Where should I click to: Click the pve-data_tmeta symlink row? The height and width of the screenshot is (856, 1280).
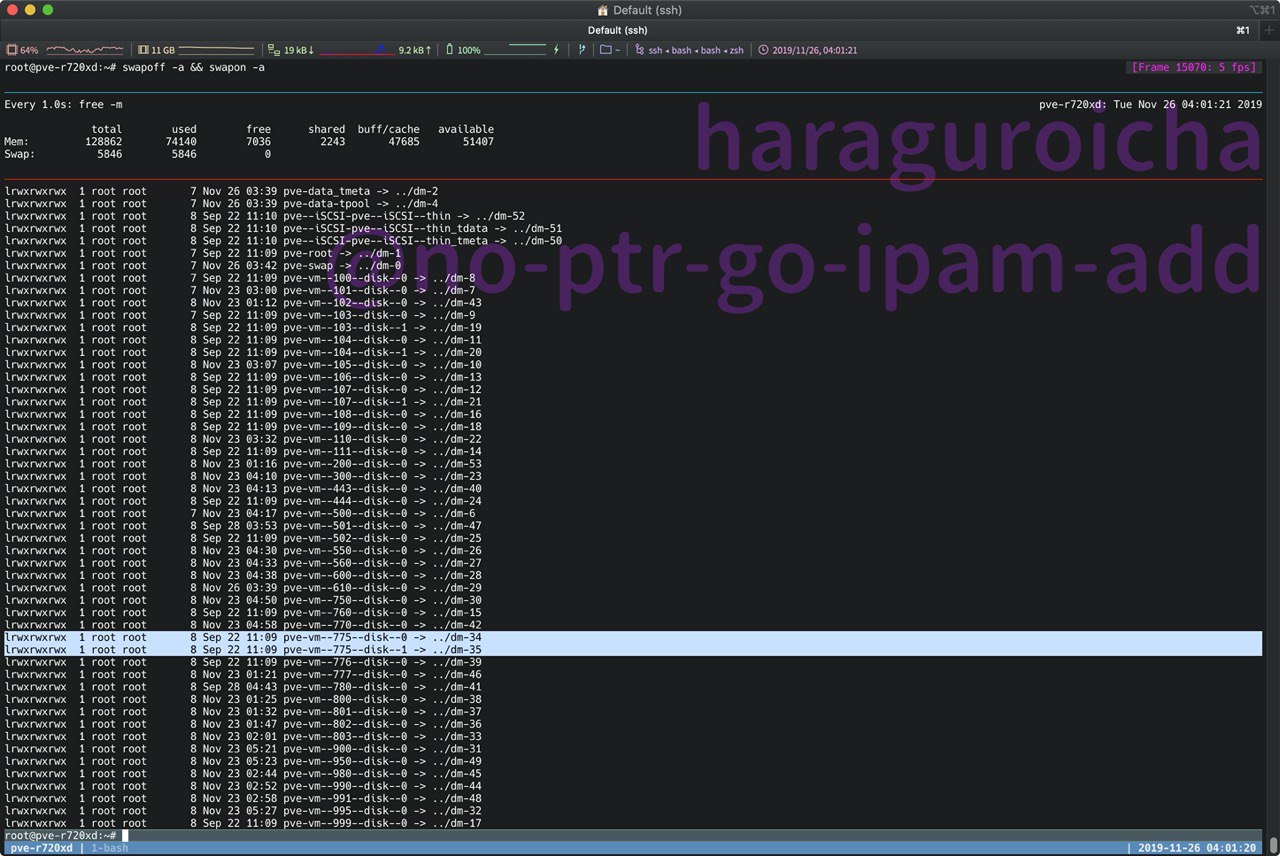(221, 191)
